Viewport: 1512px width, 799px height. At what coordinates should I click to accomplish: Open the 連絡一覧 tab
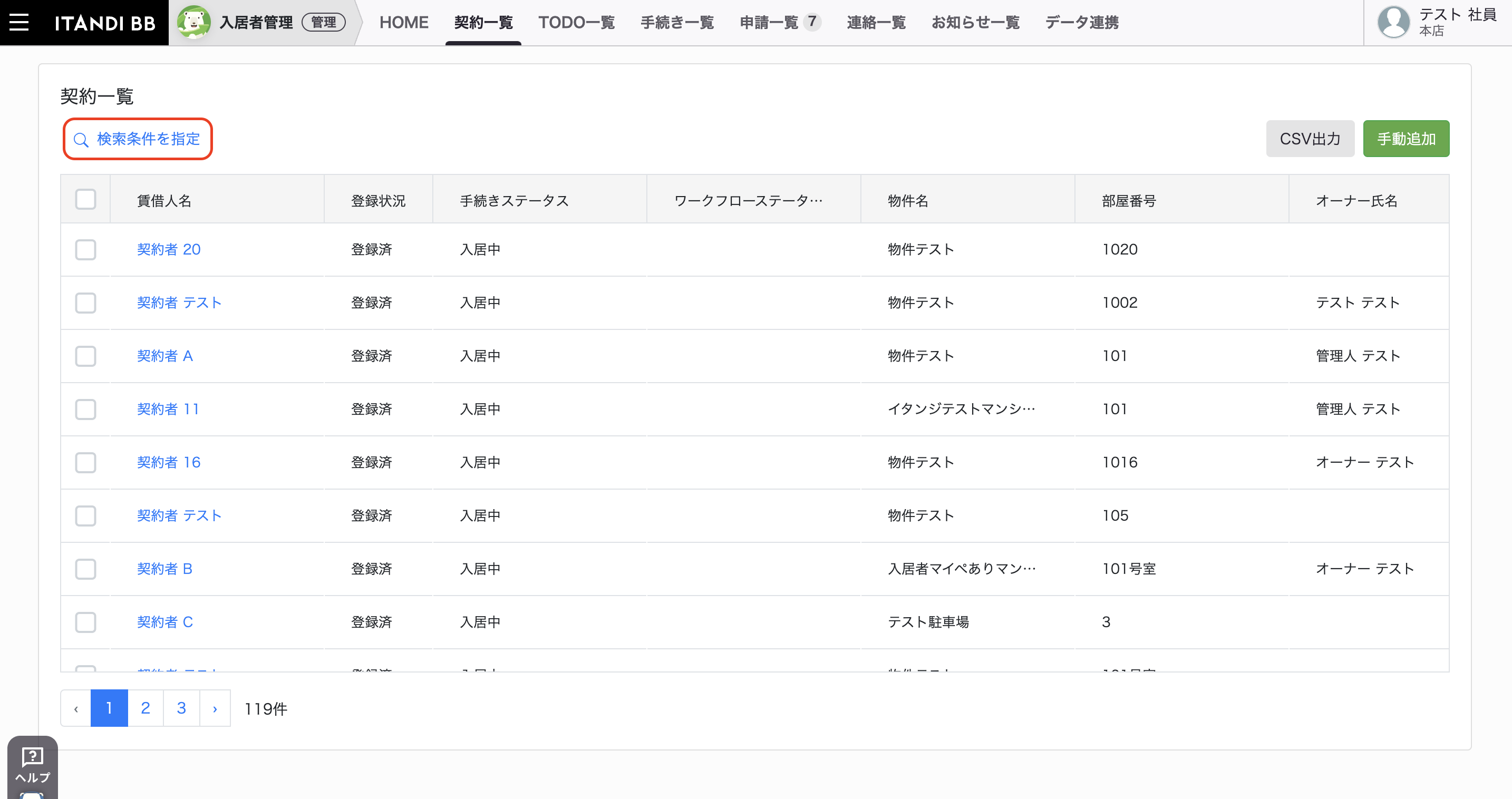coord(876,22)
